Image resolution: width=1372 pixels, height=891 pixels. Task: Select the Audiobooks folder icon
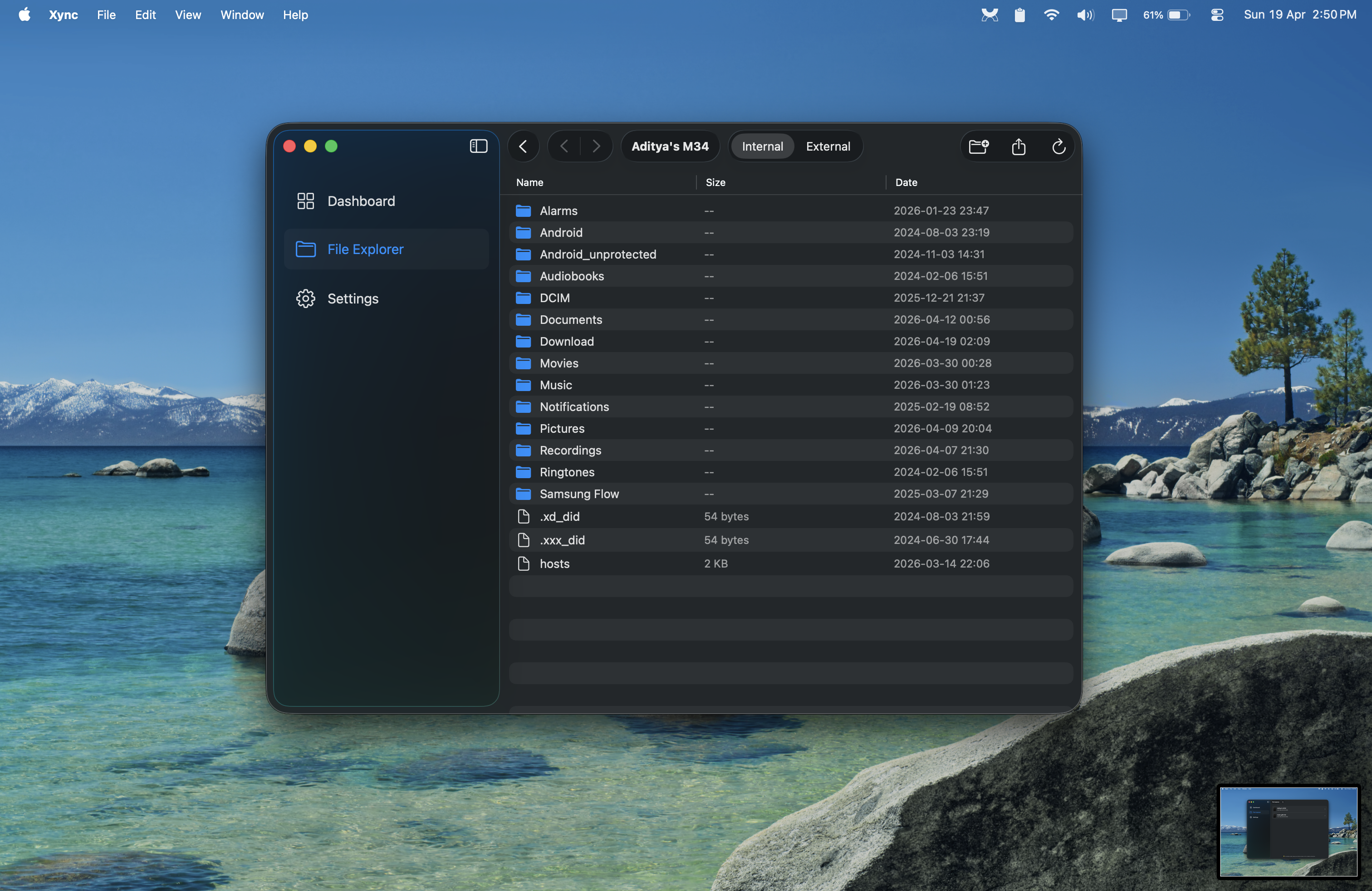pos(524,276)
